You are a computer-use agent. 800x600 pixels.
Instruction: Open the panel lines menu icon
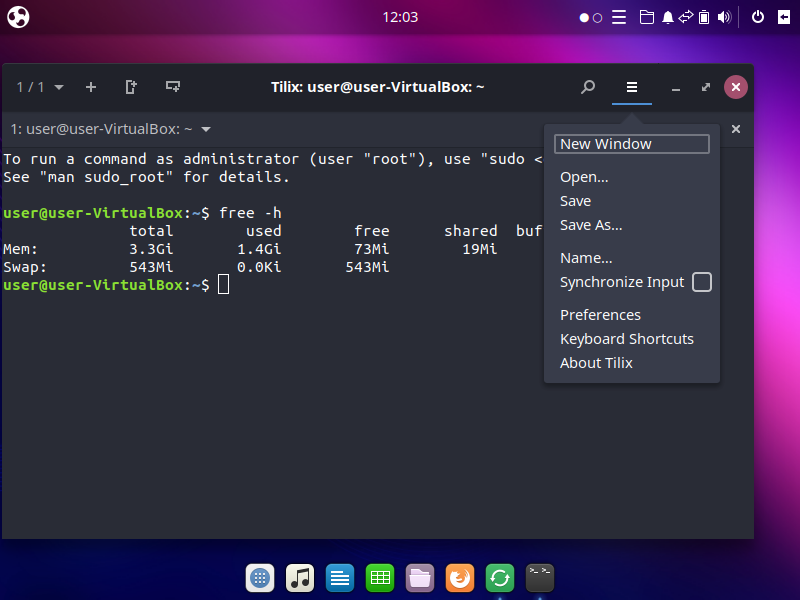click(x=619, y=17)
